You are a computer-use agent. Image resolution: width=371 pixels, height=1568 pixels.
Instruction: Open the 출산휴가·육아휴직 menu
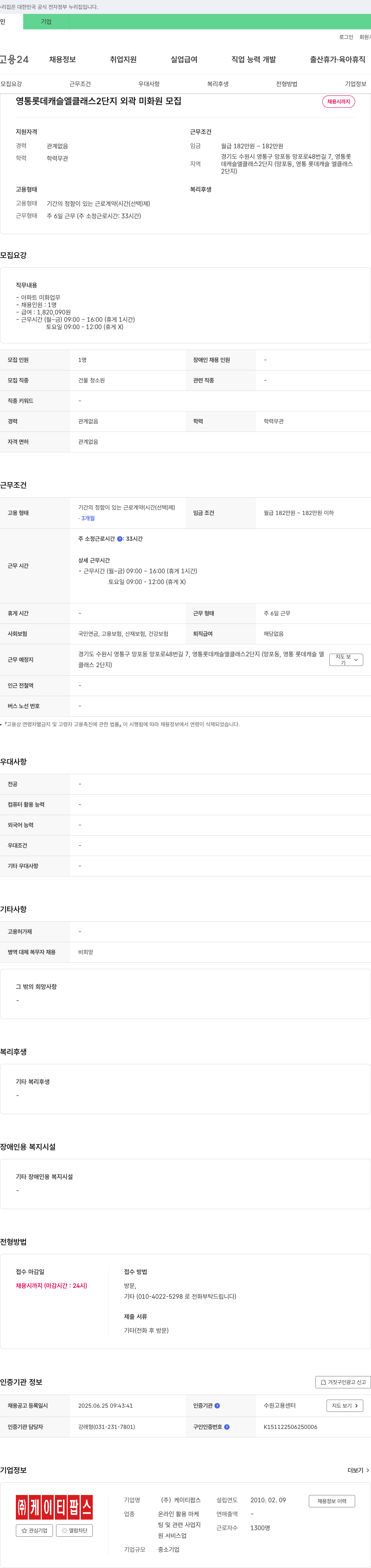[x=337, y=59]
